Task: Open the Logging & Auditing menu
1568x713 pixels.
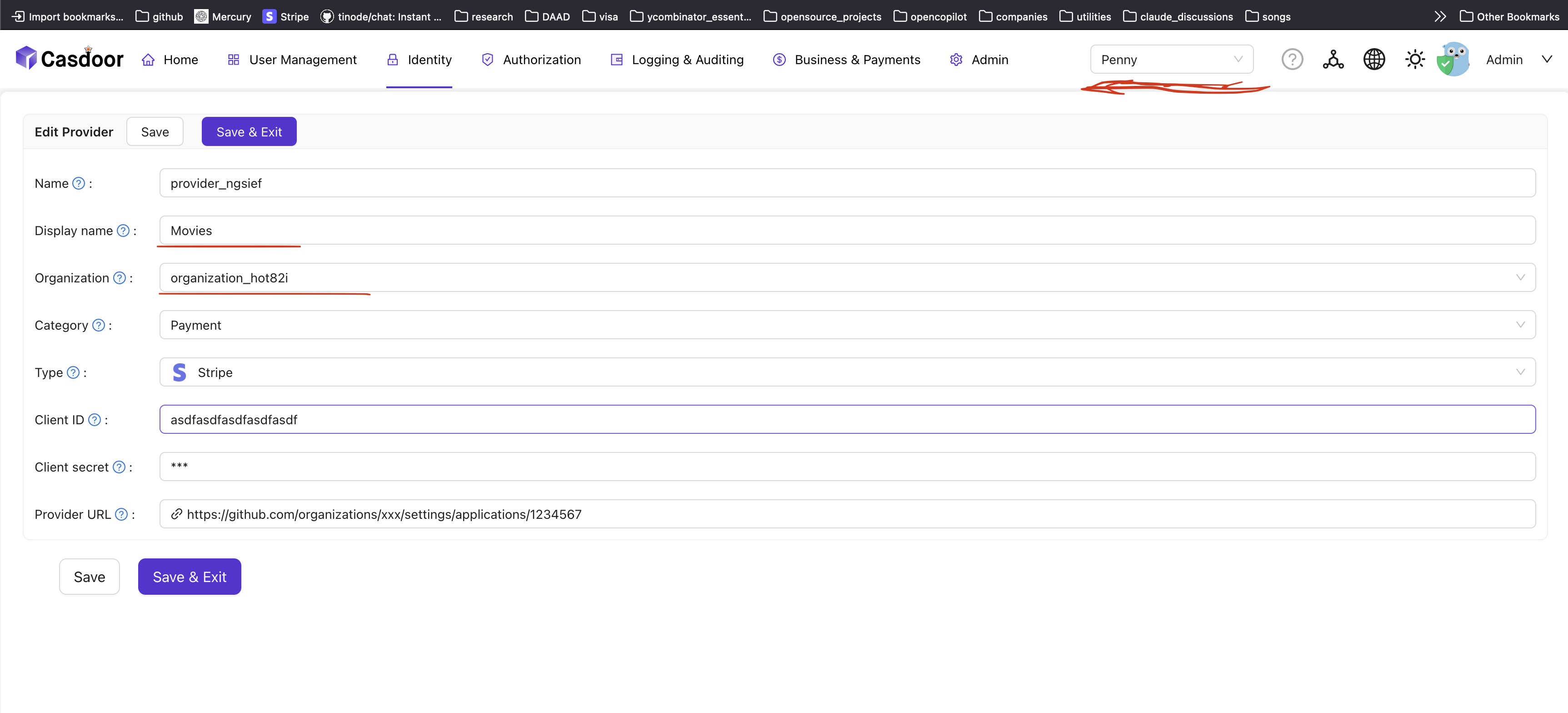Action: click(x=677, y=60)
